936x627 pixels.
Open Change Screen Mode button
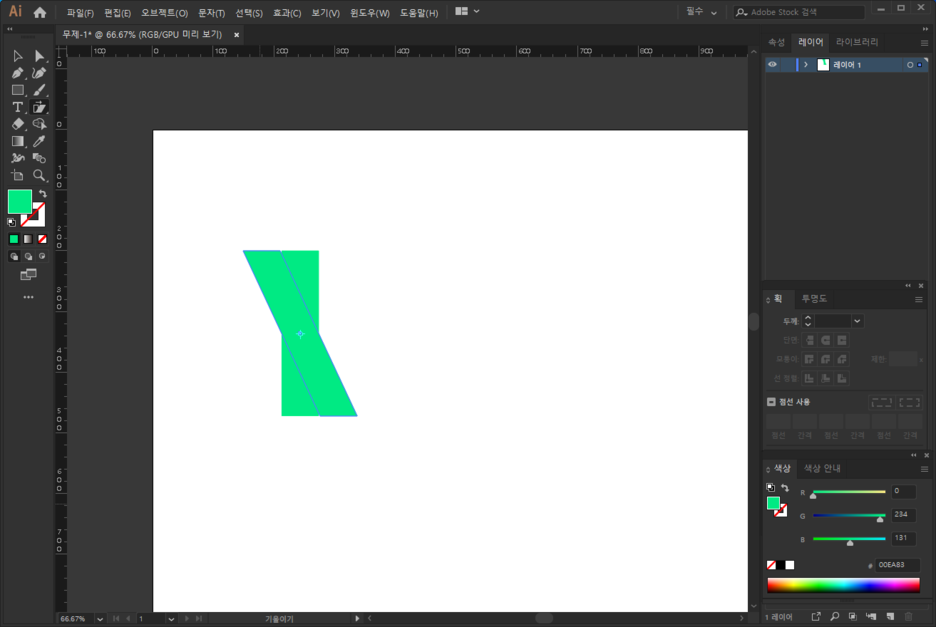pyautogui.click(x=28, y=275)
